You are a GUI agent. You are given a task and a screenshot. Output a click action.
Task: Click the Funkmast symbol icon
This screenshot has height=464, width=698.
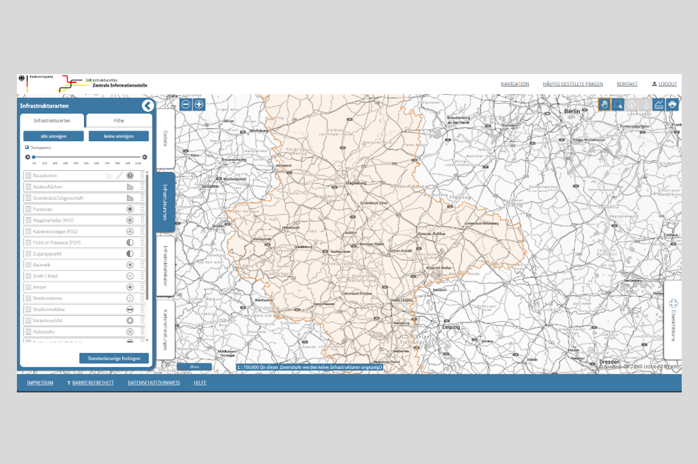130,209
